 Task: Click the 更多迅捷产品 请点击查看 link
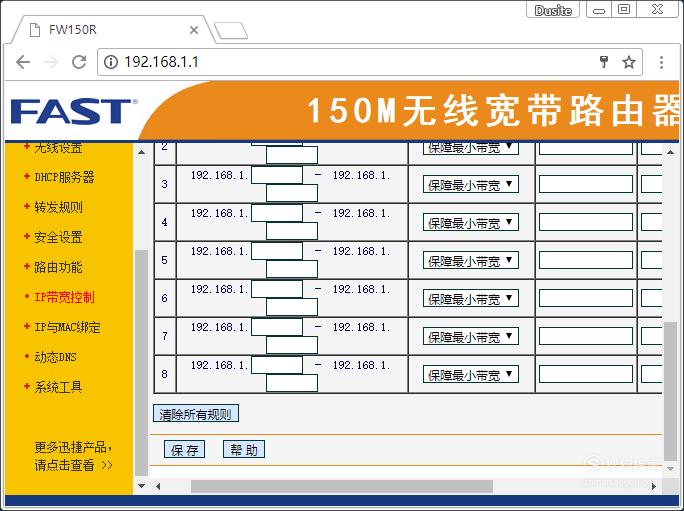click(73, 456)
